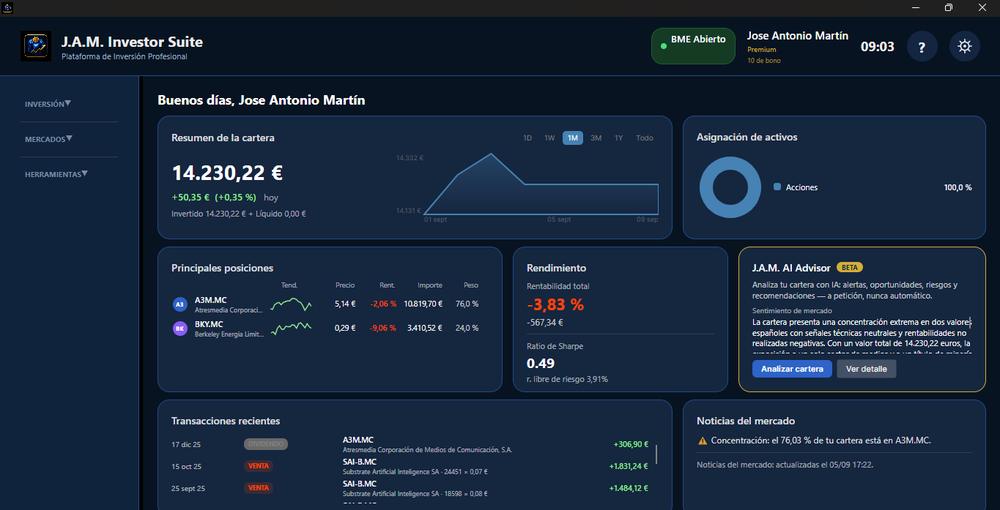This screenshot has width=1000, height=510.
Task: Select the 1W chart range
Action: [549, 138]
